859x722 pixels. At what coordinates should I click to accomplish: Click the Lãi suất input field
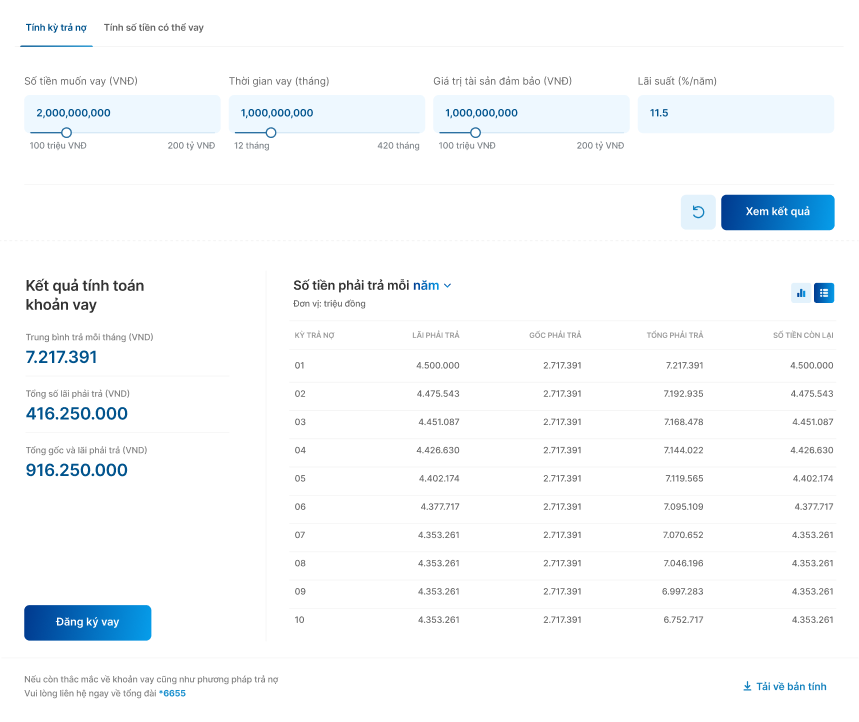[x=735, y=113]
